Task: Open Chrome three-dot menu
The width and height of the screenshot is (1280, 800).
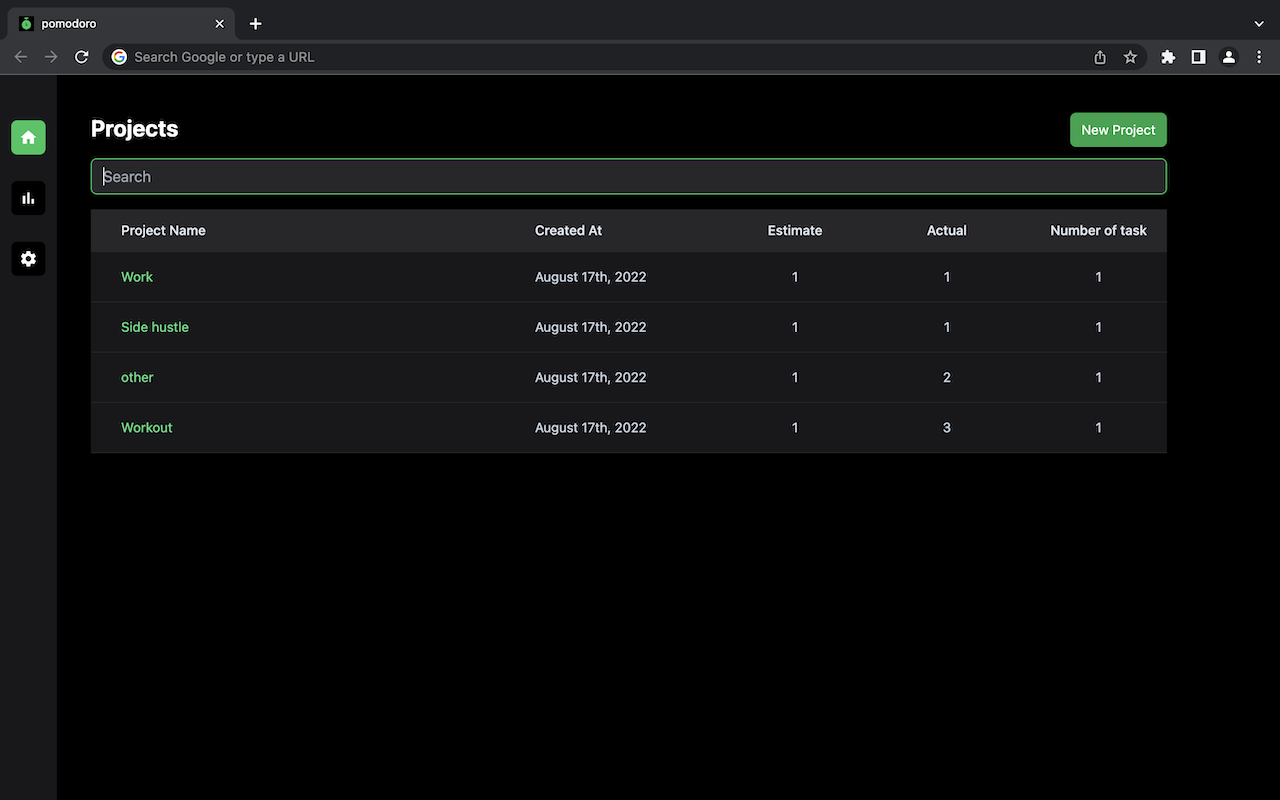Action: tap(1259, 57)
